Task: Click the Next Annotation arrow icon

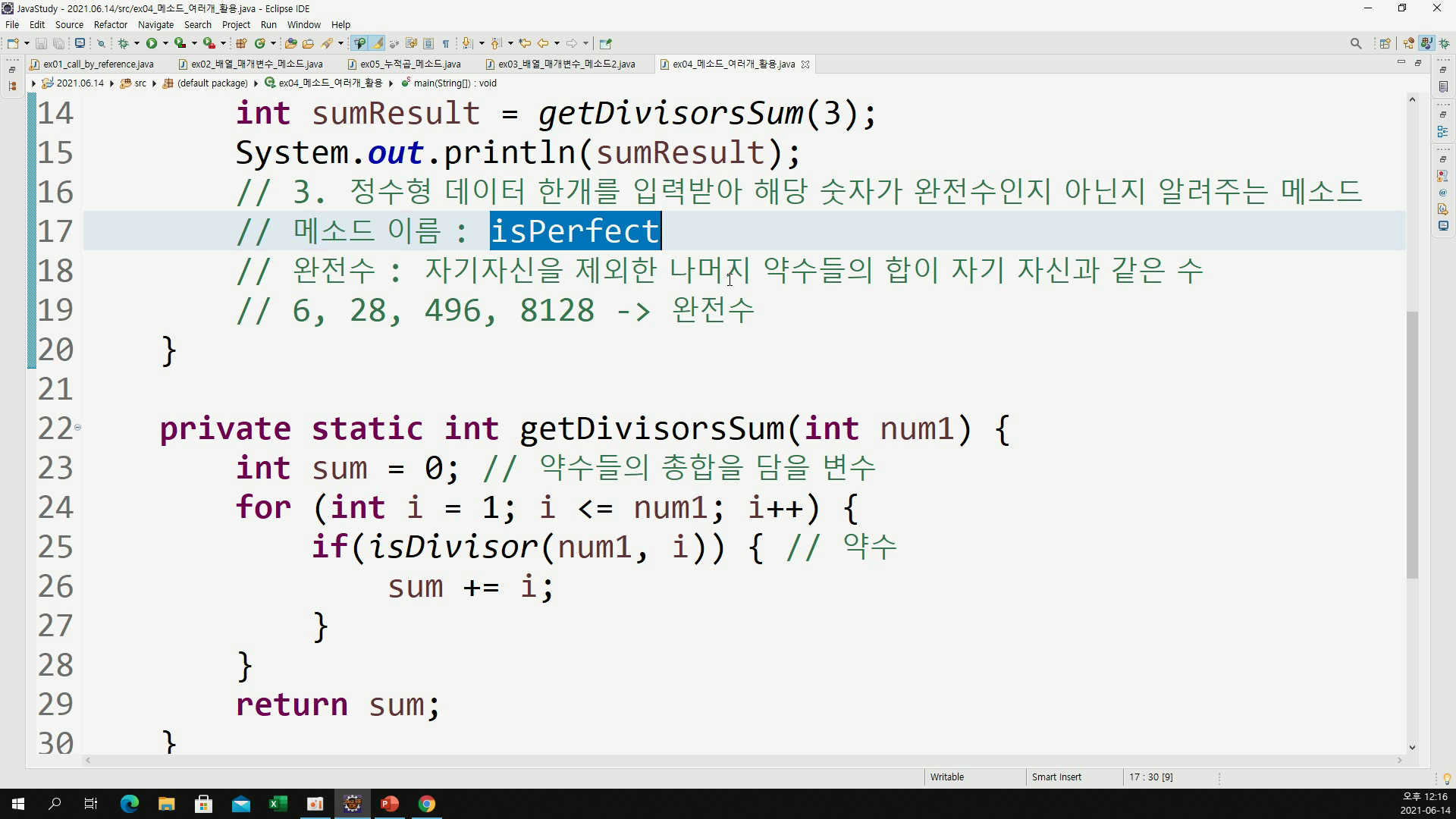Action: tap(467, 43)
